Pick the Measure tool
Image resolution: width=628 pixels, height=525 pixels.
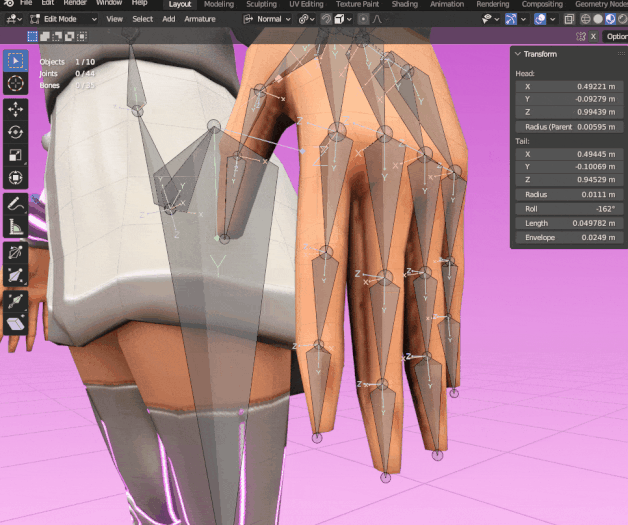[16, 227]
